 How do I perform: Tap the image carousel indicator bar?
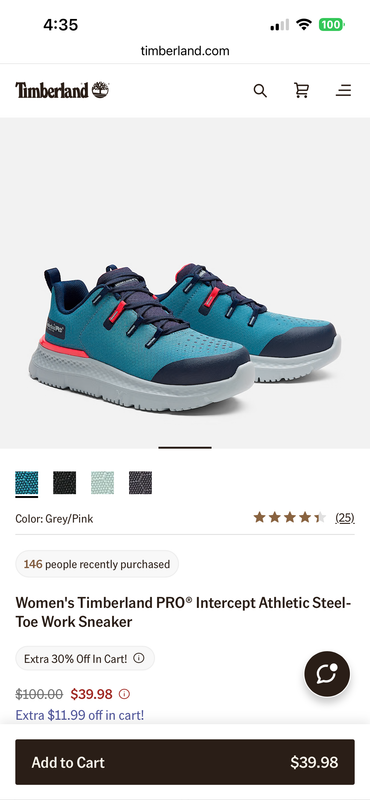point(185,447)
